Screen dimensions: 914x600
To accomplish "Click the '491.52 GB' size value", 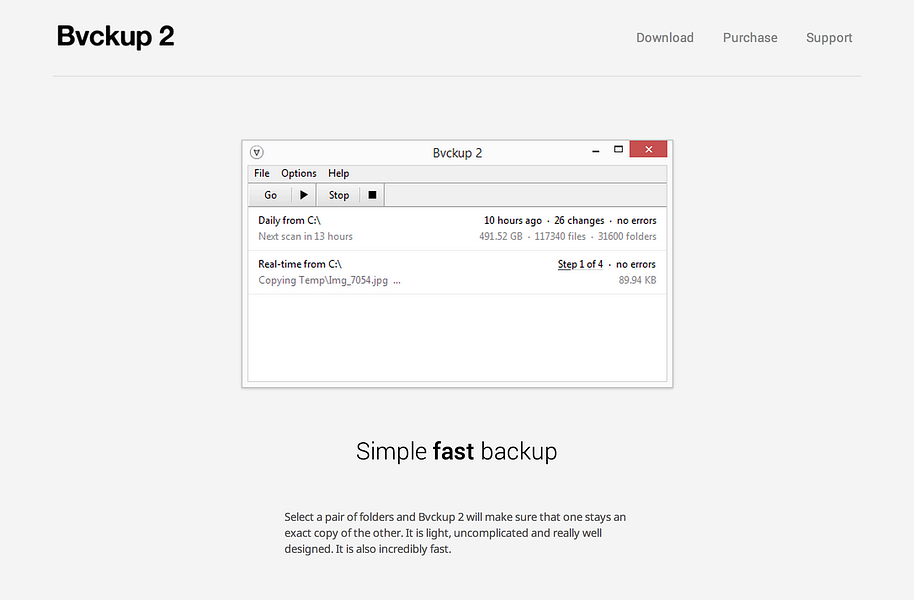I will 501,236.
